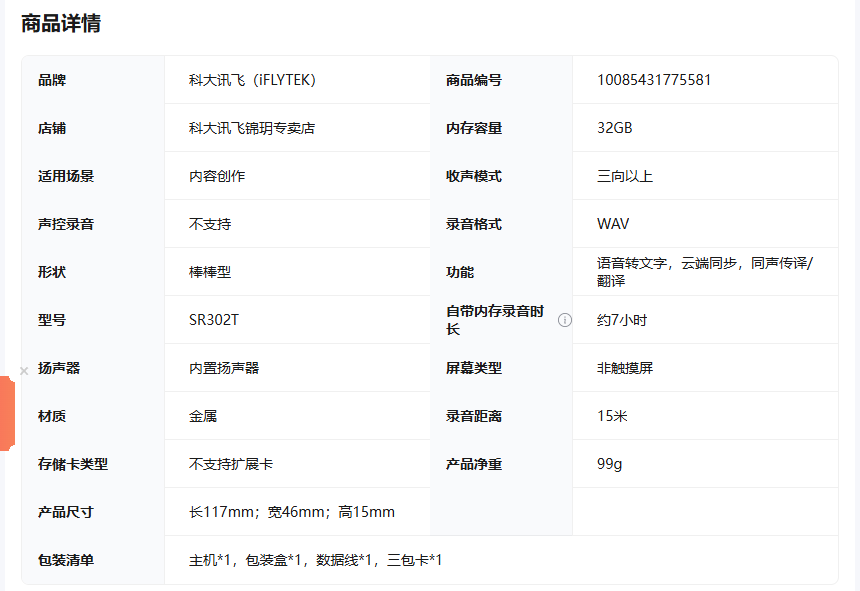Click the 包装清单 label
The width and height of the screenshot is (860, 591).
(66, 560)
